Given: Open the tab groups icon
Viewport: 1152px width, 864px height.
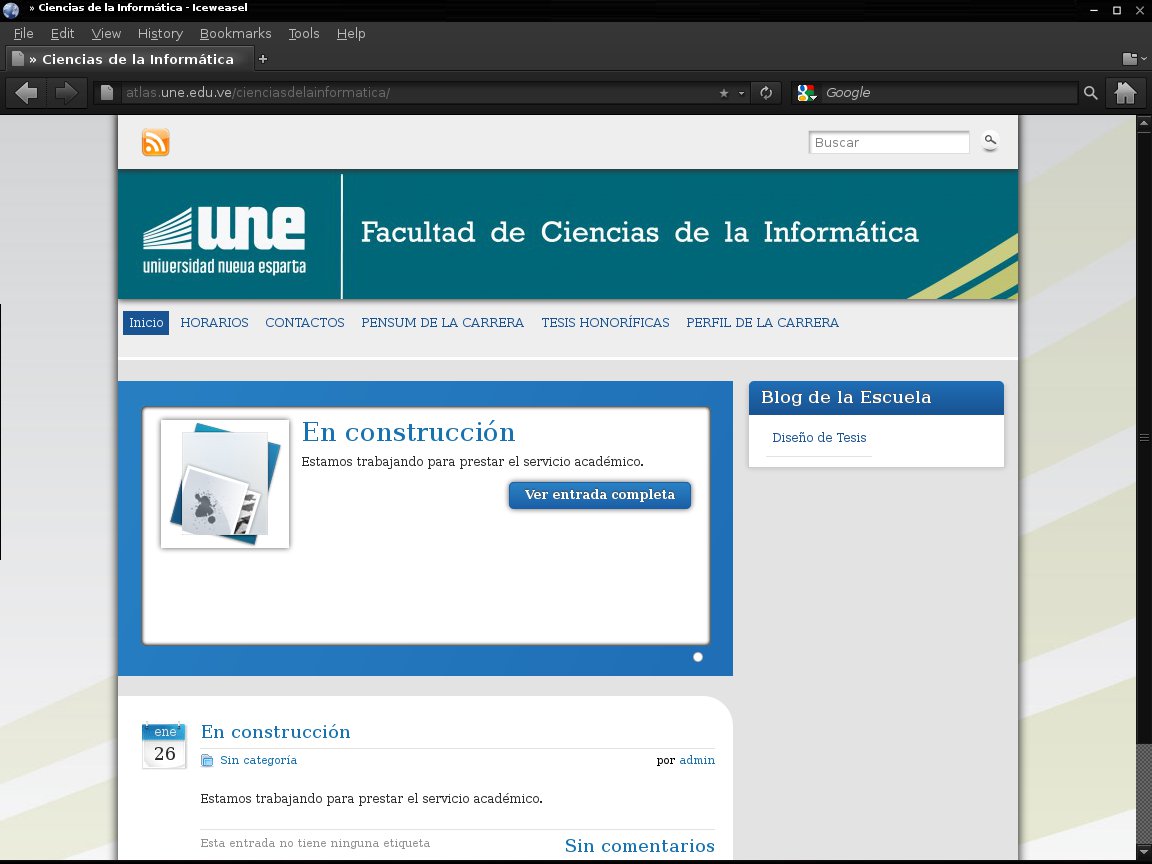Looking at the screenshot, I should [1130, 59].
